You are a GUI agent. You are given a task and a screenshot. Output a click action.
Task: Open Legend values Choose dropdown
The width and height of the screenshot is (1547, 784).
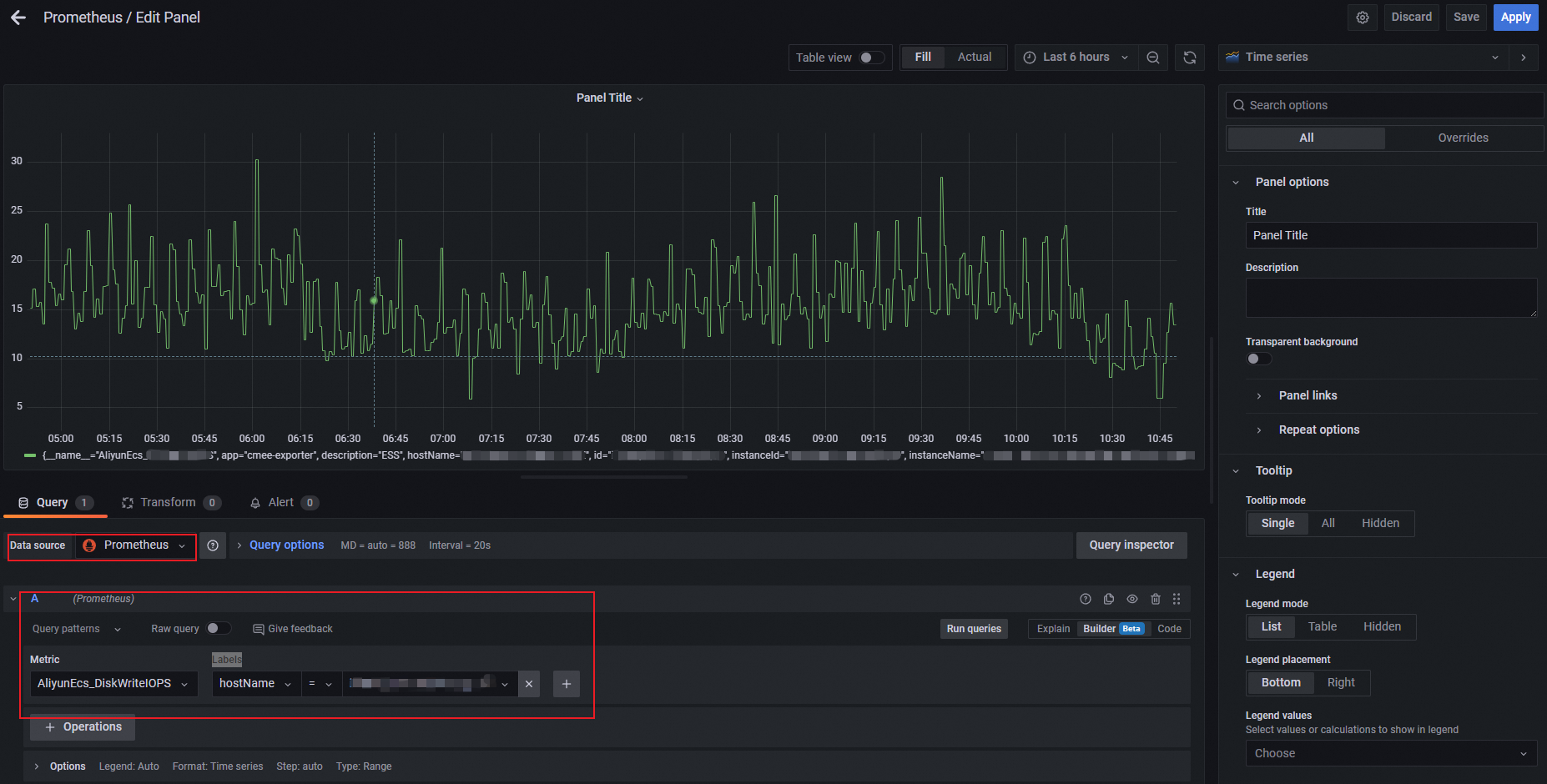click(1391, 753)
